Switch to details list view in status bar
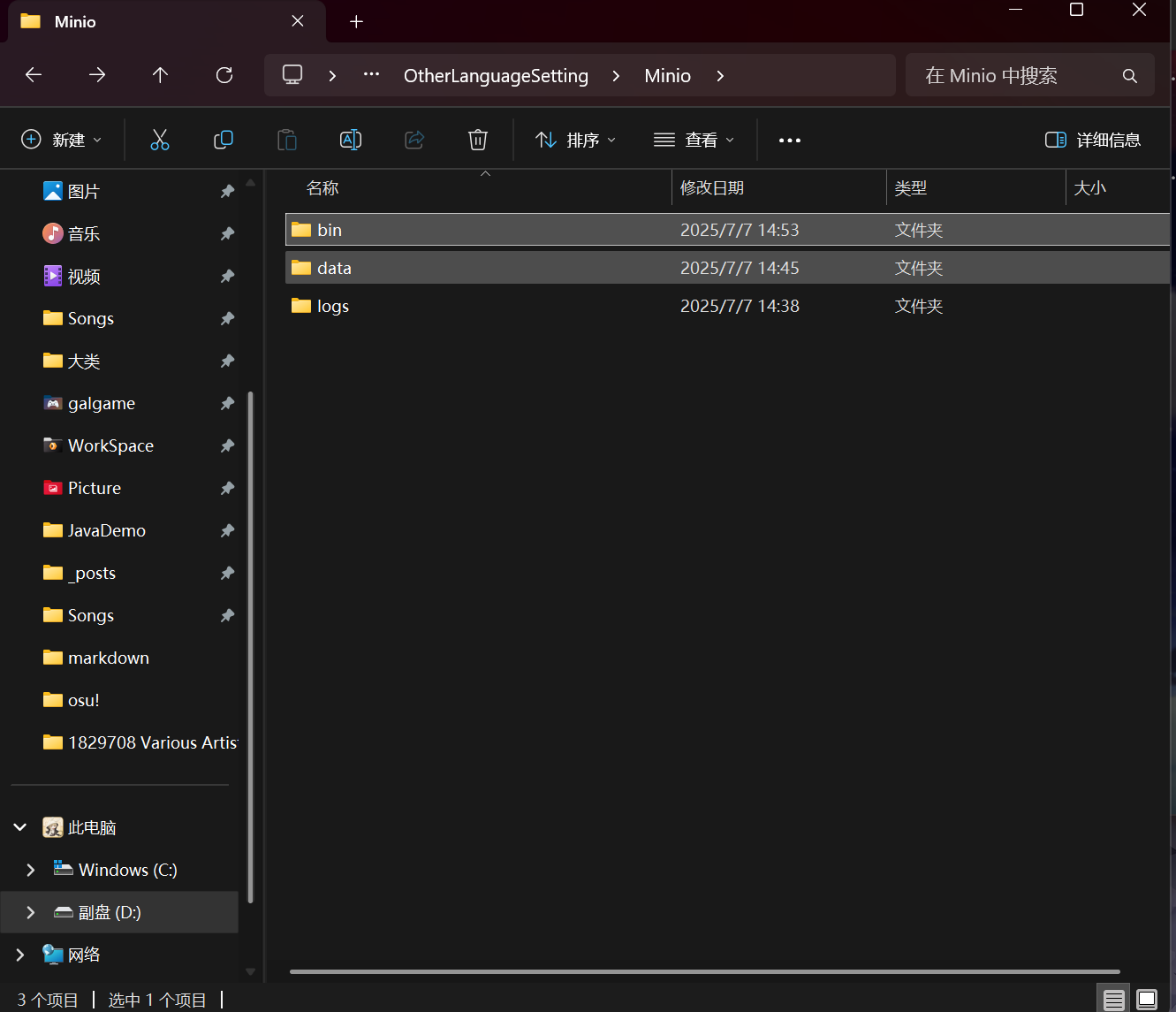 coord(1113,1000)
